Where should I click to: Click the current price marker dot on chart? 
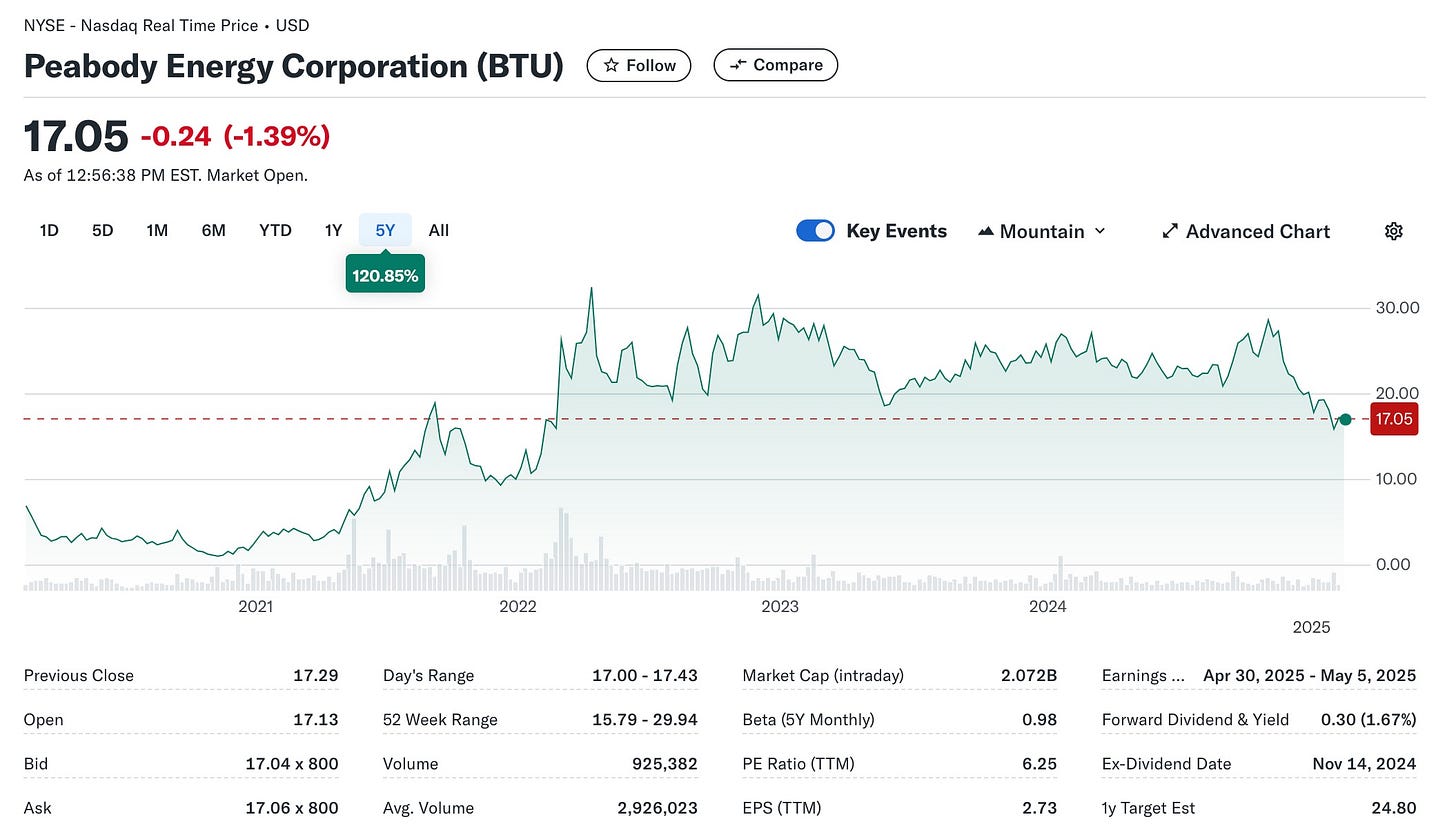pyautogui.click(x=1345, y=419)
